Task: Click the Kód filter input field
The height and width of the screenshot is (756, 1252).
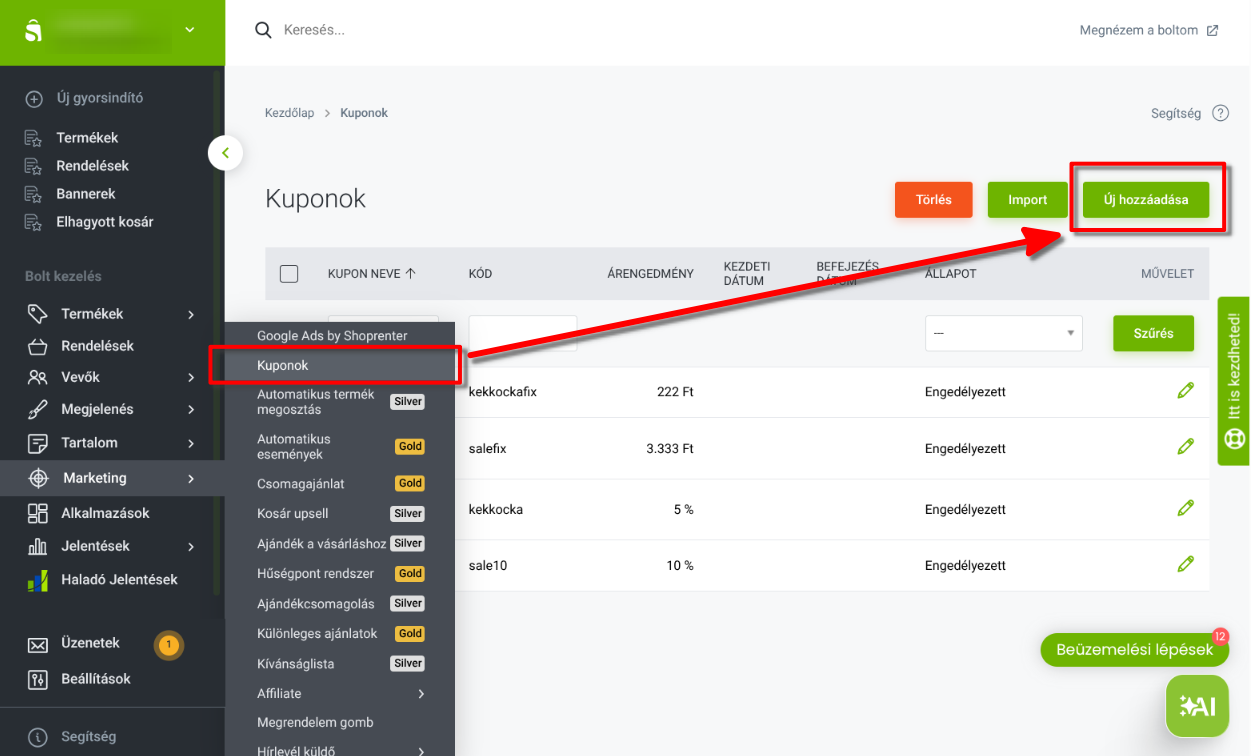Action: pyautogui.click(x=522, y=333)
